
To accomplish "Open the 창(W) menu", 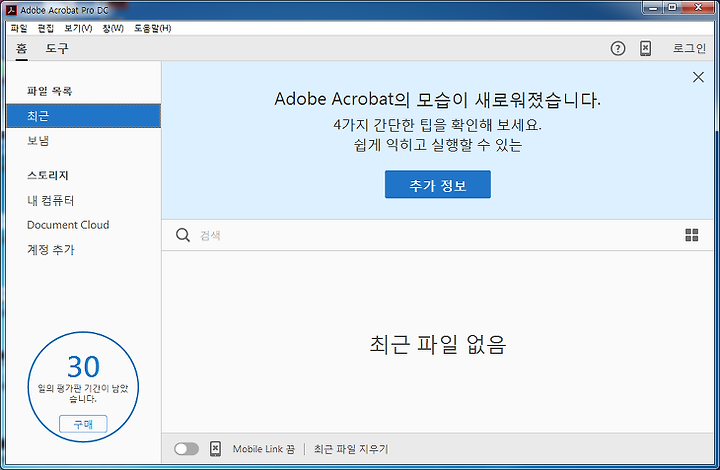I will coord(113,28).
